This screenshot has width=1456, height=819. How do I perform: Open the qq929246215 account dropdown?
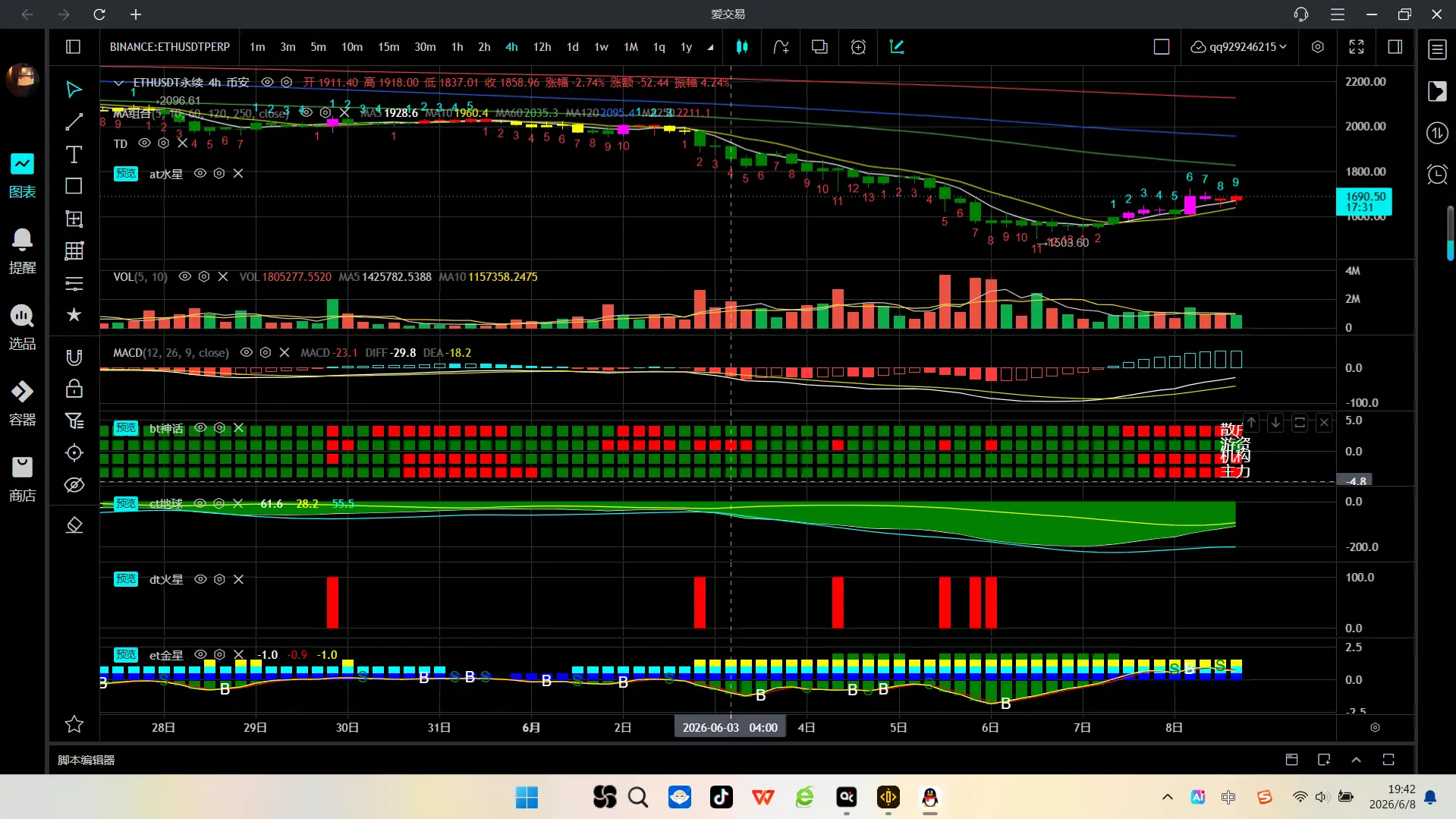coord(1238,47)
